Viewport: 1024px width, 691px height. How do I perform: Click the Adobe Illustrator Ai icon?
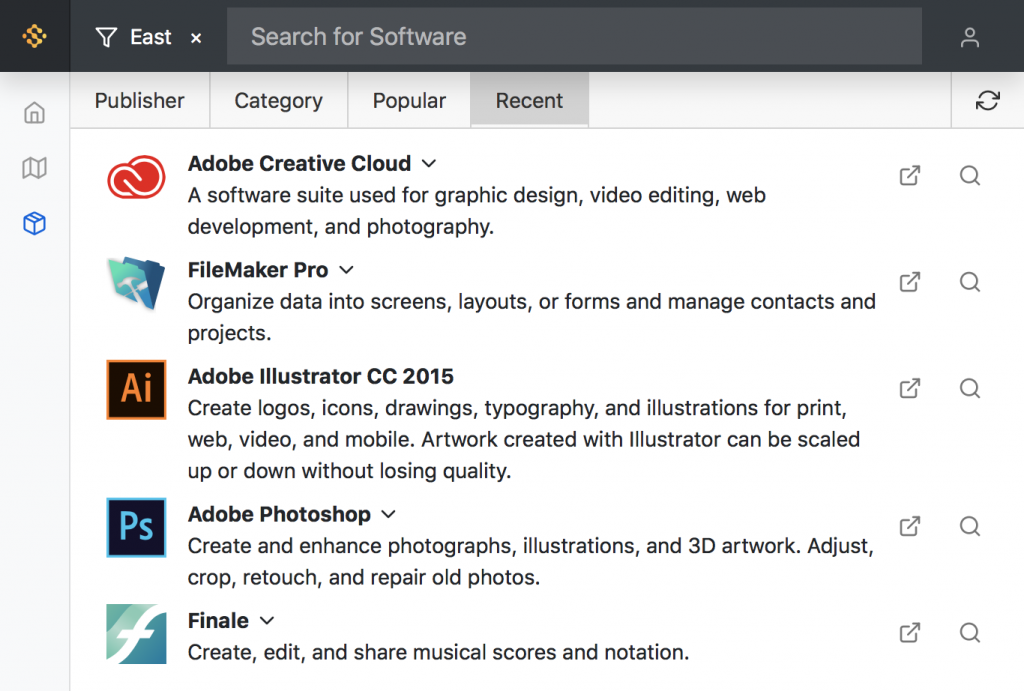pyautogui.click(x=136, y=389)
